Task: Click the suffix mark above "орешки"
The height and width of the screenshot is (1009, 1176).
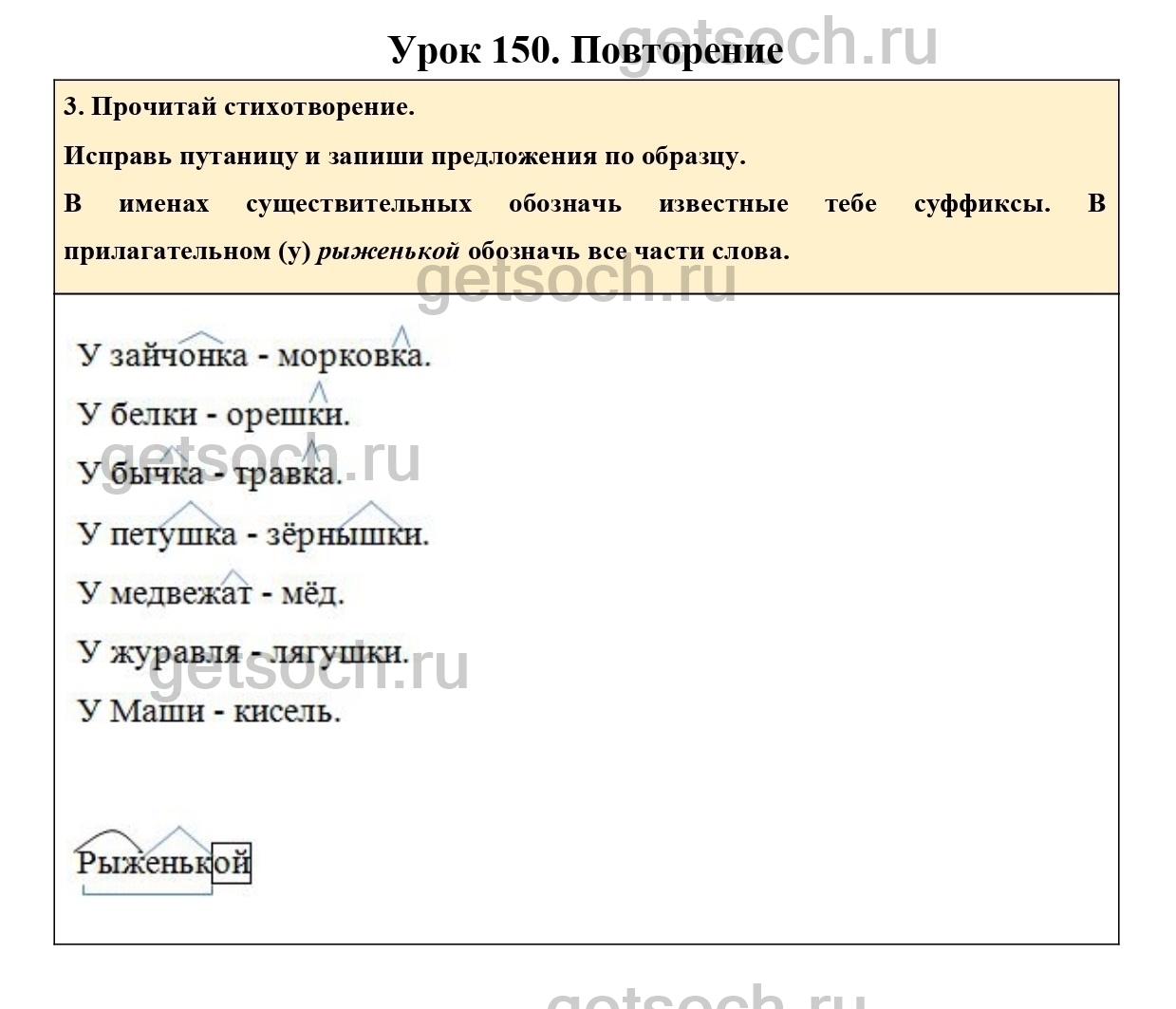Action: pyautogui.click(x=319, y=391)
